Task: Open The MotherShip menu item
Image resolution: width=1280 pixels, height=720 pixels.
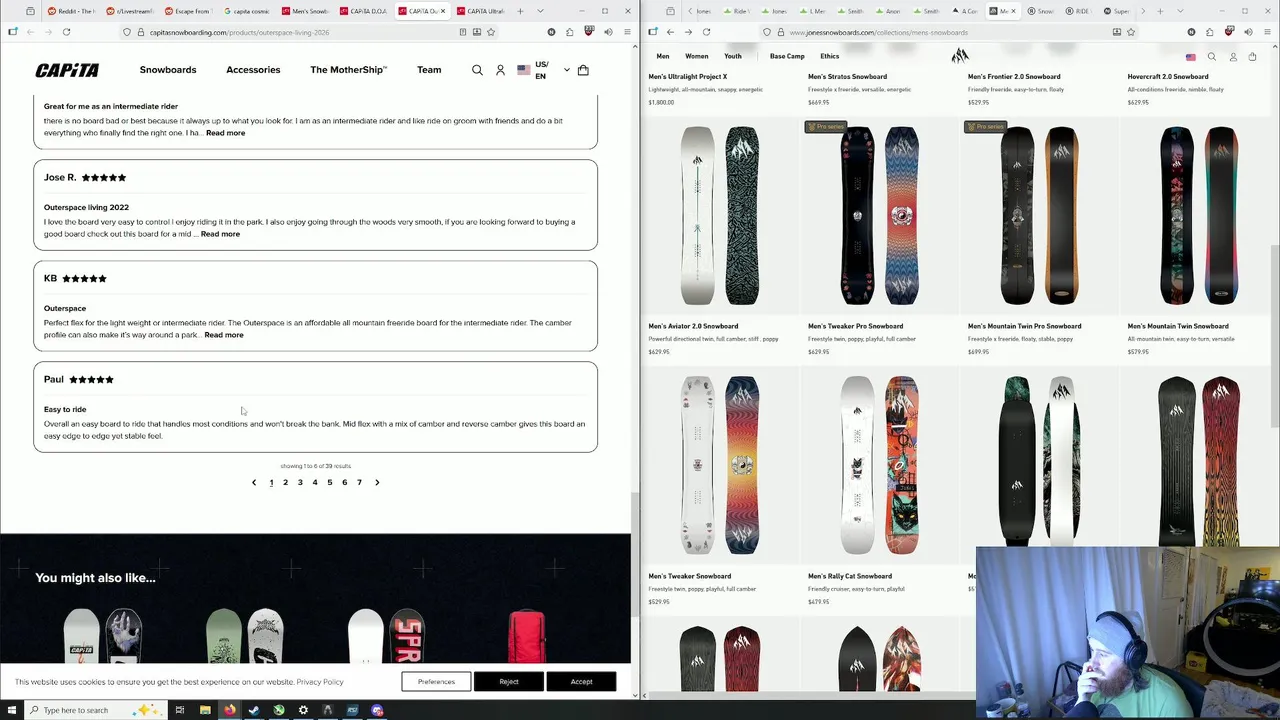Action: click(x=348, y=70)
